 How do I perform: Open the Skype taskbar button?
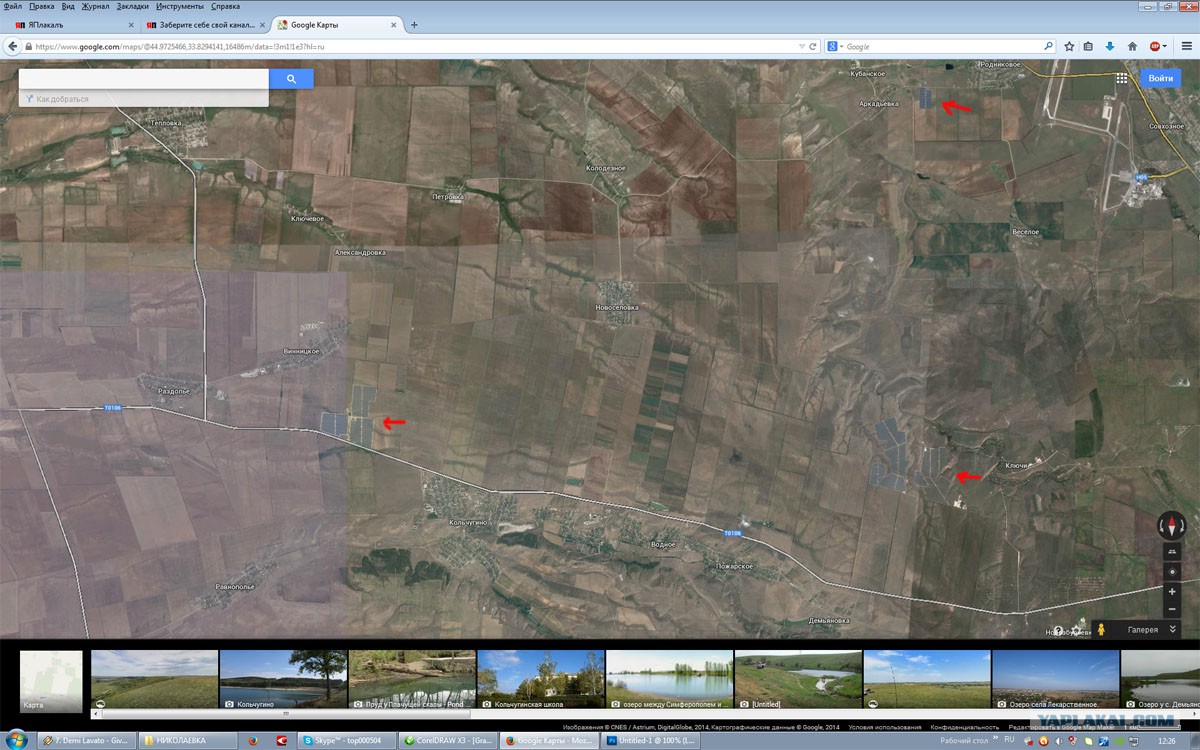(345, 741)
